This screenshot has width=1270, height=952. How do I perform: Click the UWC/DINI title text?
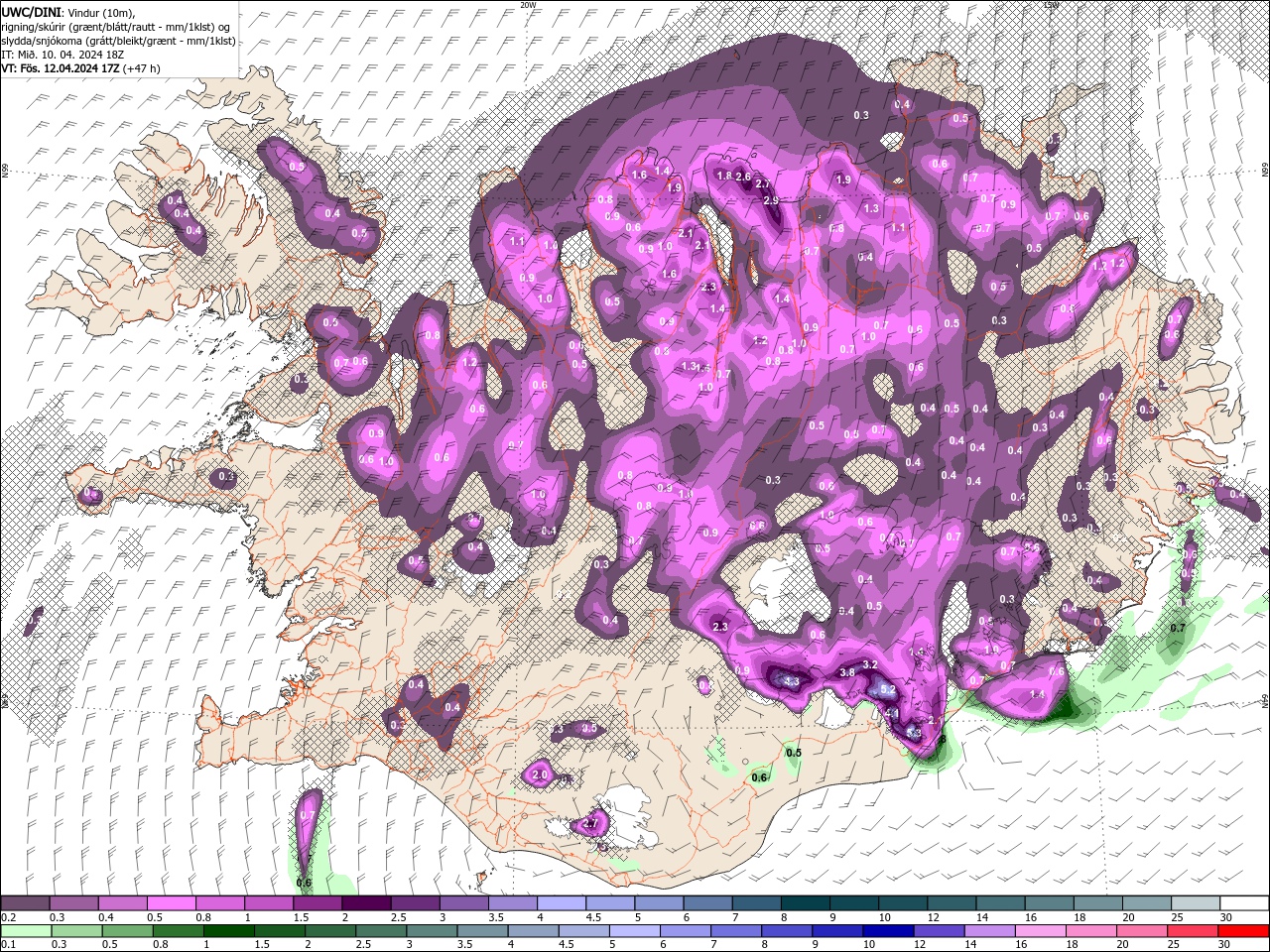point(32,11)
